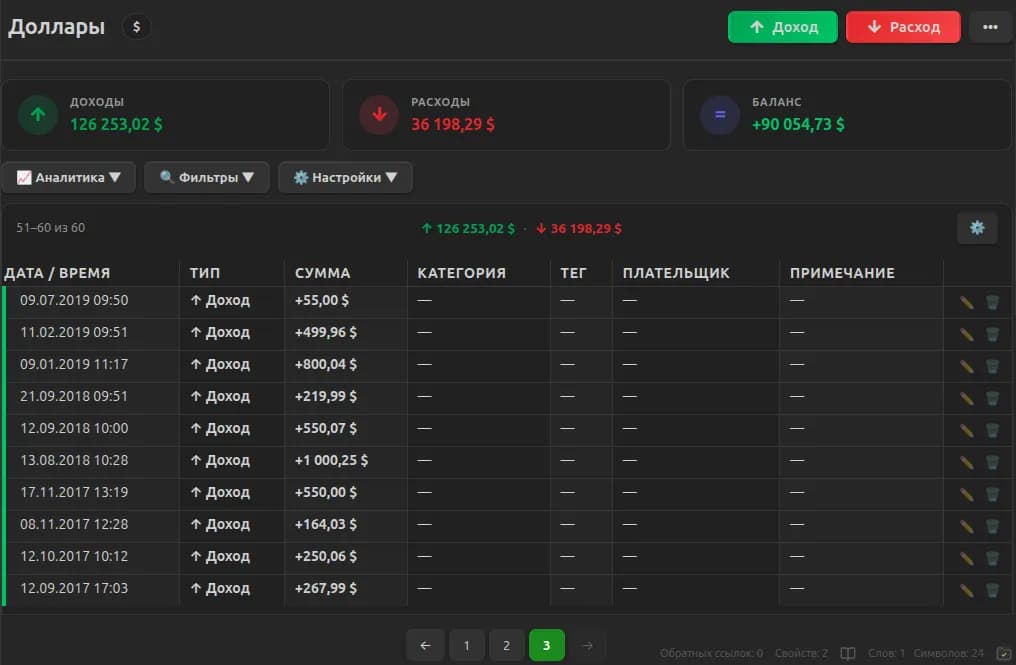Delete the 13.08.2018 10:28 transaction
Viewport: 1016px width, 665px height.
tap(992, 462)
